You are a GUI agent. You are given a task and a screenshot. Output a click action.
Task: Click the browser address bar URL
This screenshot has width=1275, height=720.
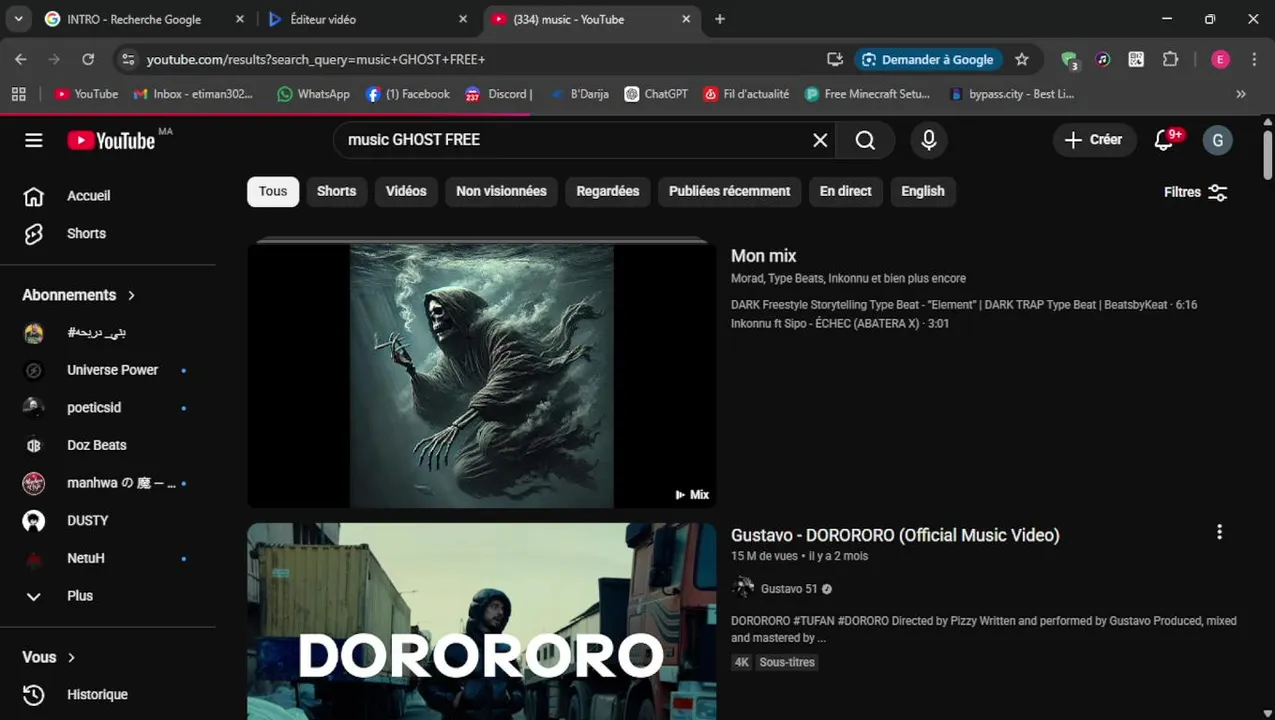pos(316,60)
